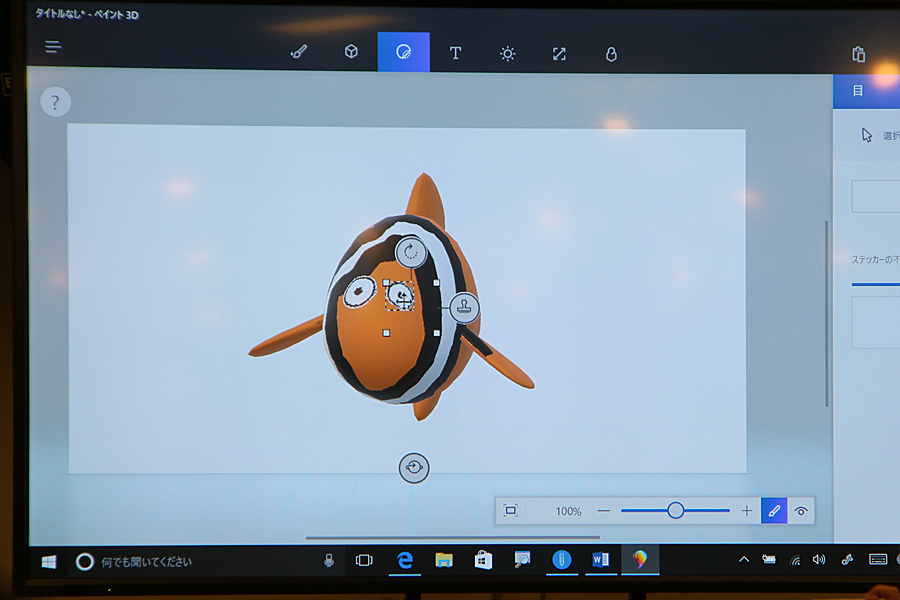Zoom in with the plus button
Image resolution: width=900 pixels, height=600 pixels.
746,510
